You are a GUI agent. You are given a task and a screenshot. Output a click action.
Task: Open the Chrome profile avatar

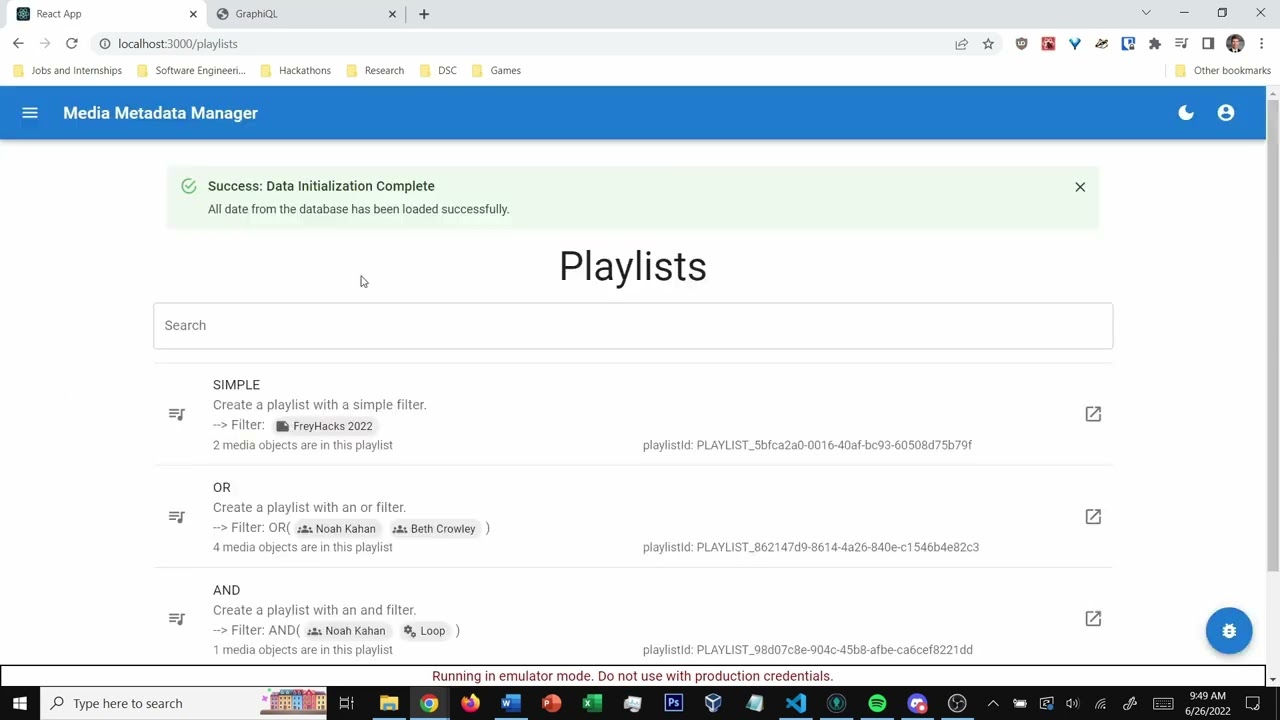click(1235, 44)
